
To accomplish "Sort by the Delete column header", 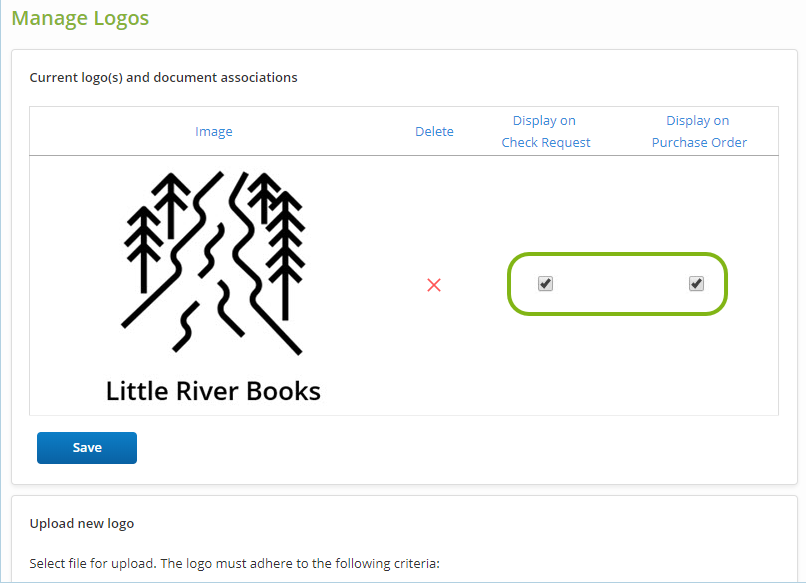I will pos(434,132).
